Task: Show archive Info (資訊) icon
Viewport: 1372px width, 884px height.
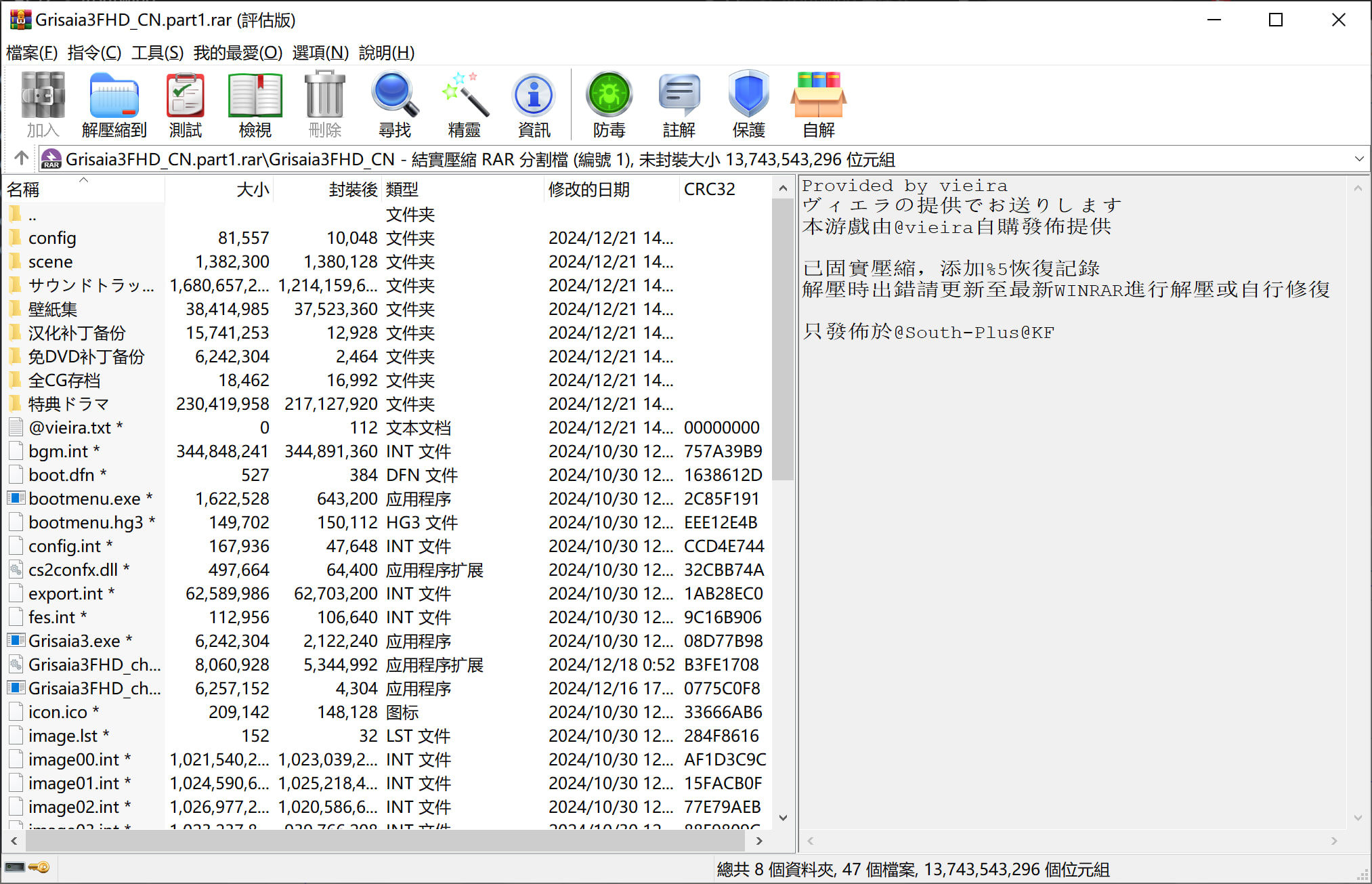Action: [x=534, y=104]
